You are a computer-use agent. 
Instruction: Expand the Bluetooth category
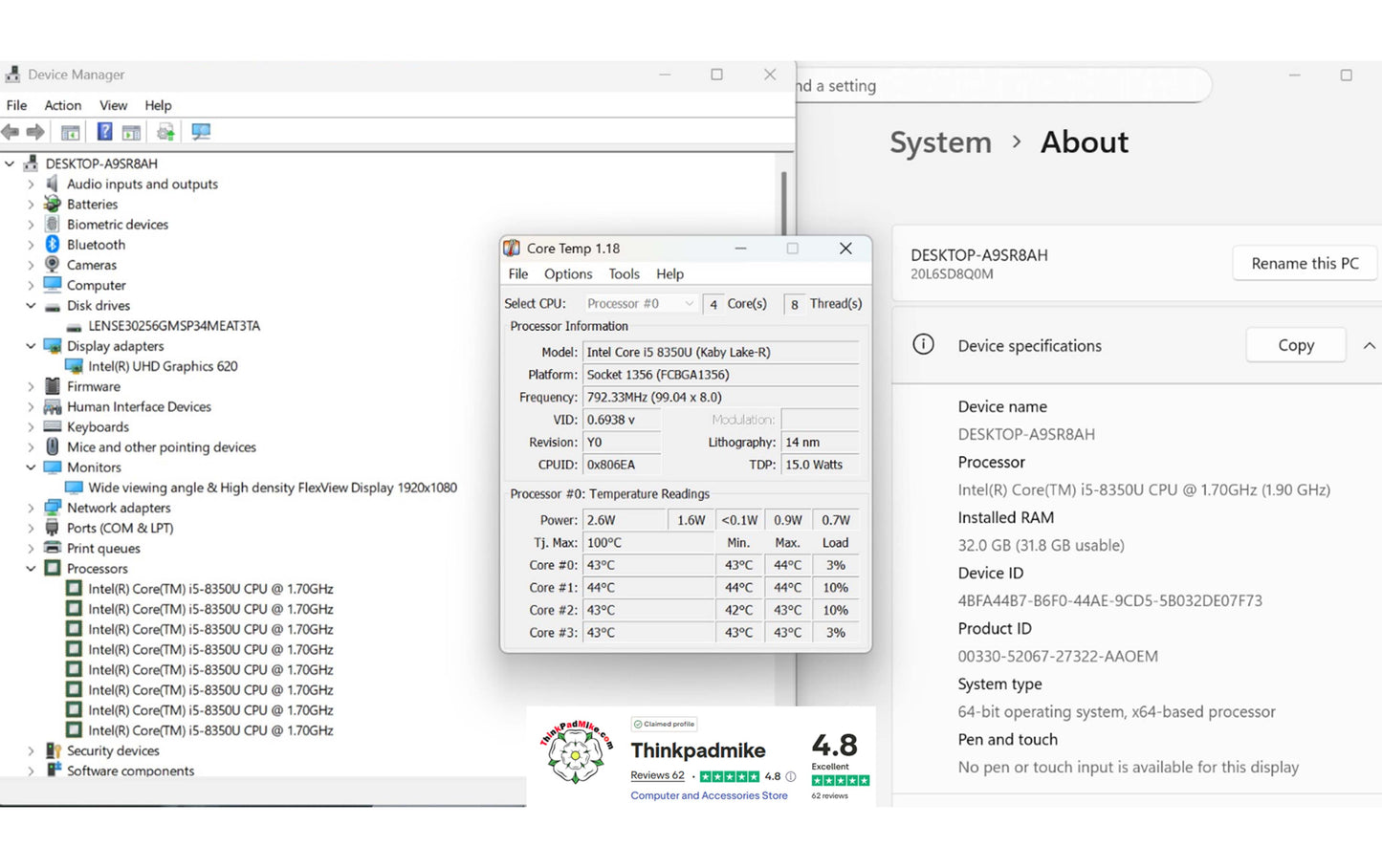(31, 245)
